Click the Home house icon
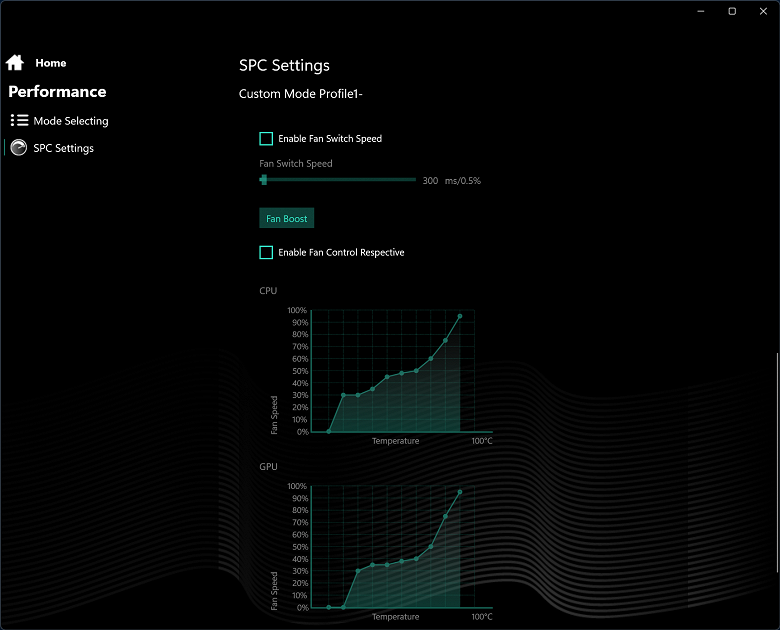780x630 pixels. point(15,63)
